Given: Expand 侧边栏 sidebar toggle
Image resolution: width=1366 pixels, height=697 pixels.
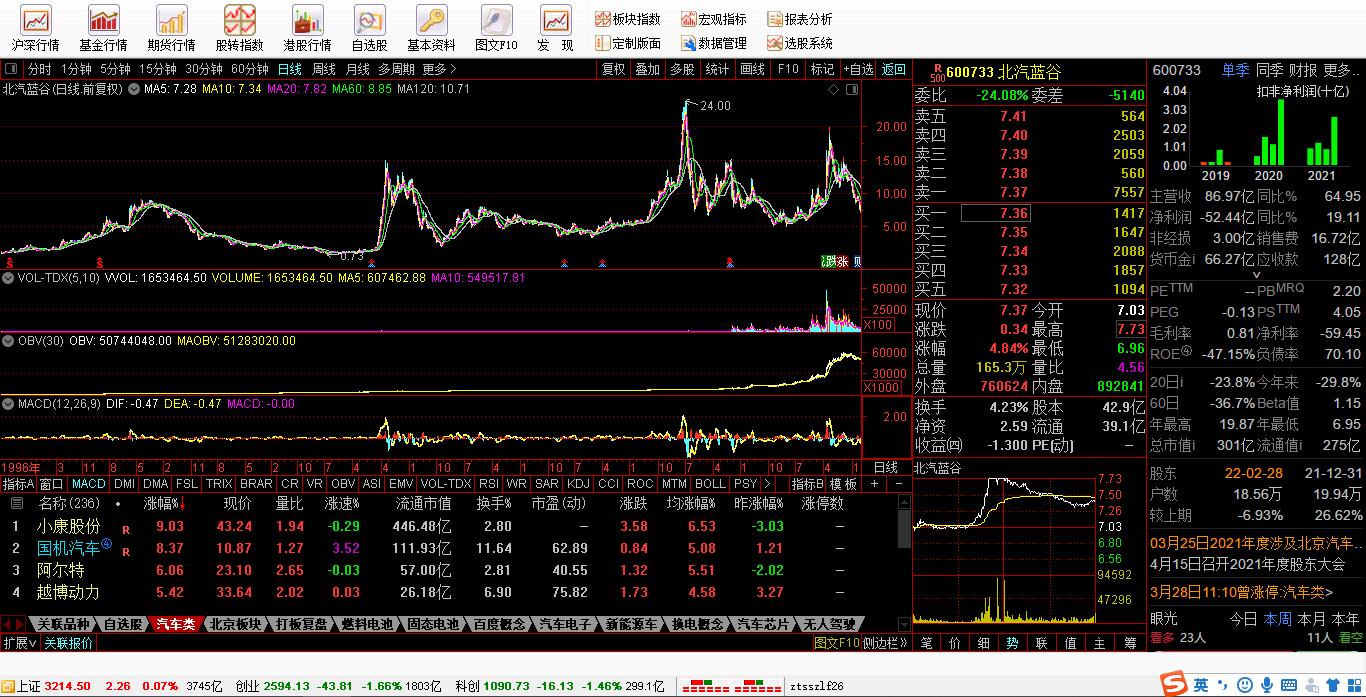Looking at the screenshot, I should point(884,642).
